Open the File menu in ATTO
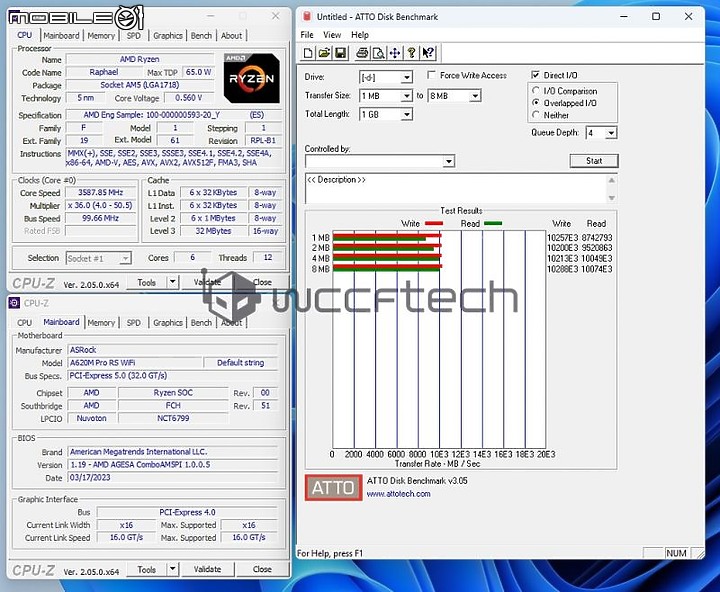This screenshot has height=592, width=720. coord(307,35)
